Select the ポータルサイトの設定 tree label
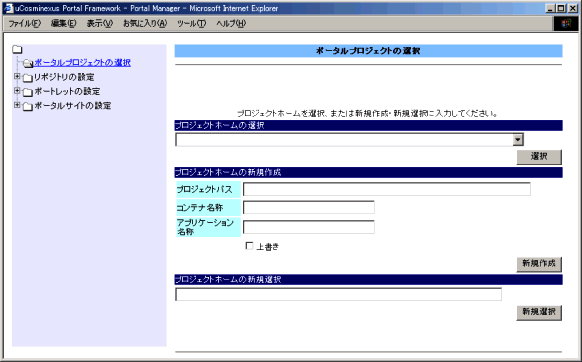582x362 pixels. (73, 105)
